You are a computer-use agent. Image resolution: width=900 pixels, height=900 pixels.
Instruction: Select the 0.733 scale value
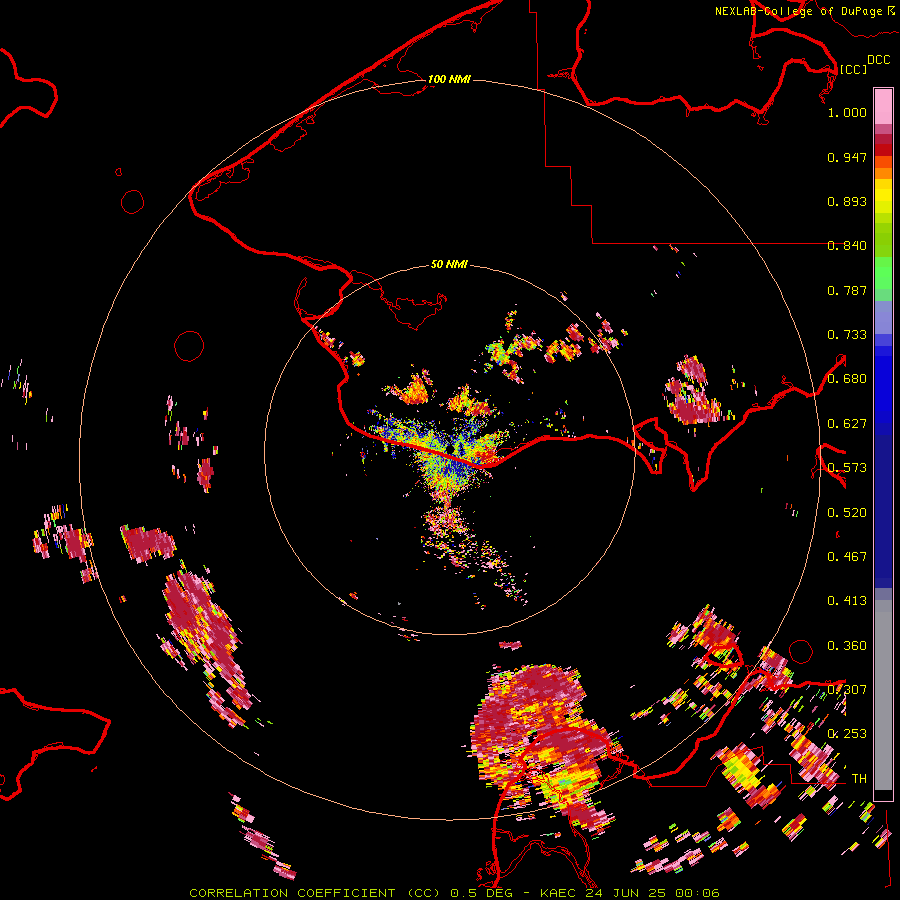pyautogui.click(x=847, y=335)
